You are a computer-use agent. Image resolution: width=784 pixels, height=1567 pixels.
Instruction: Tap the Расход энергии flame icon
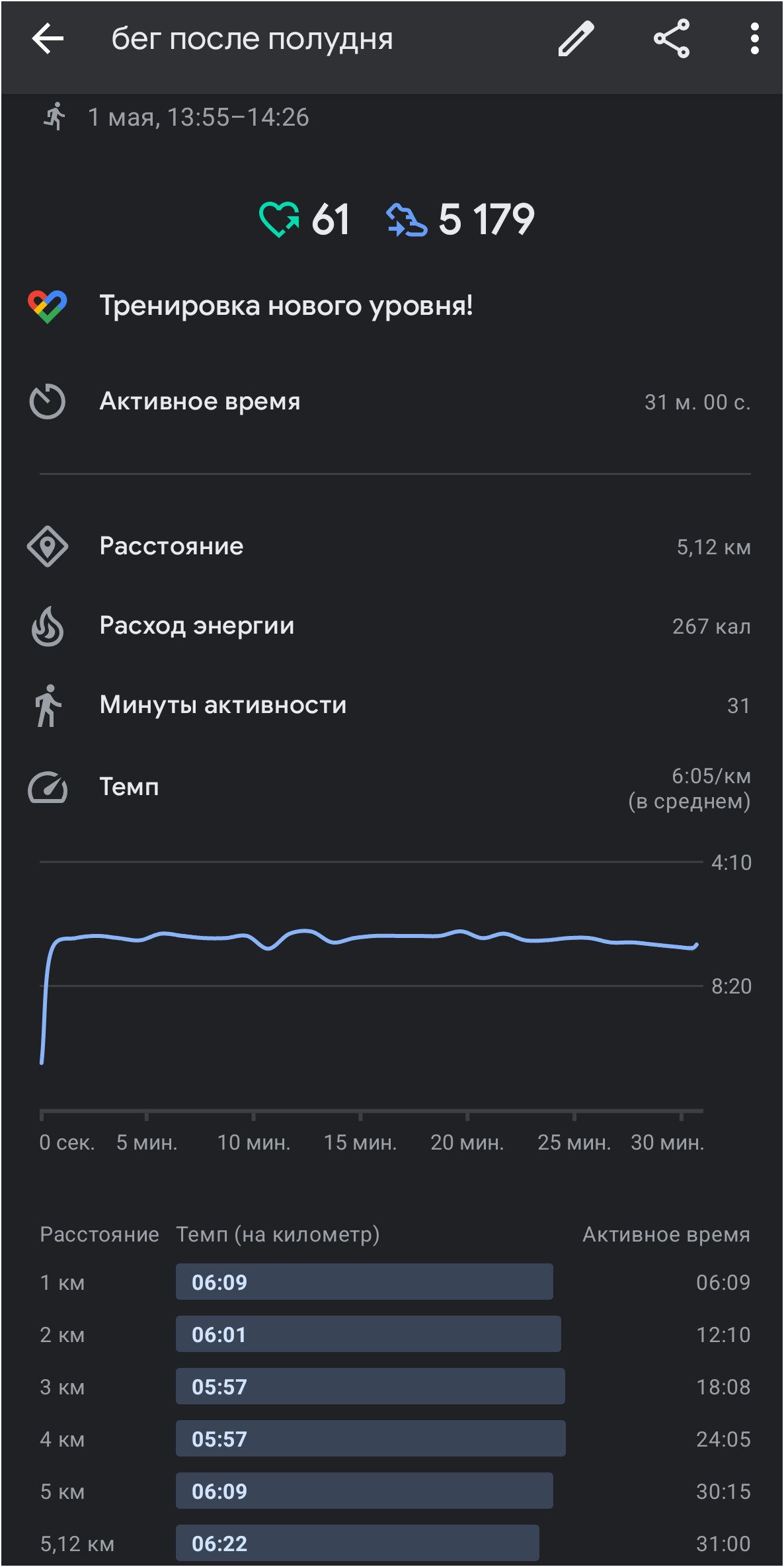click(x=48, y=626)
